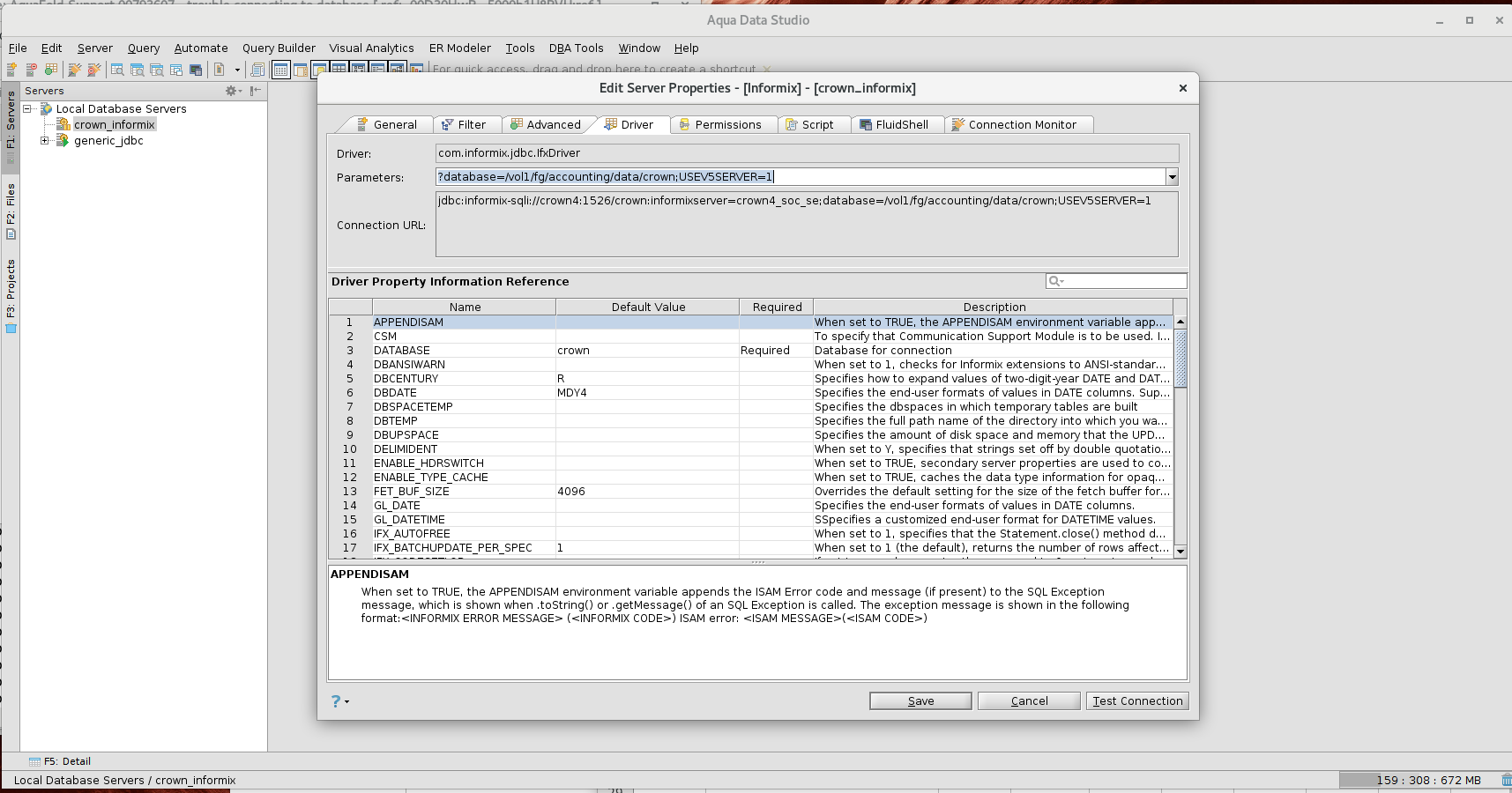Open the first Query Analyzer toolbar icon

tap(117, 70)
